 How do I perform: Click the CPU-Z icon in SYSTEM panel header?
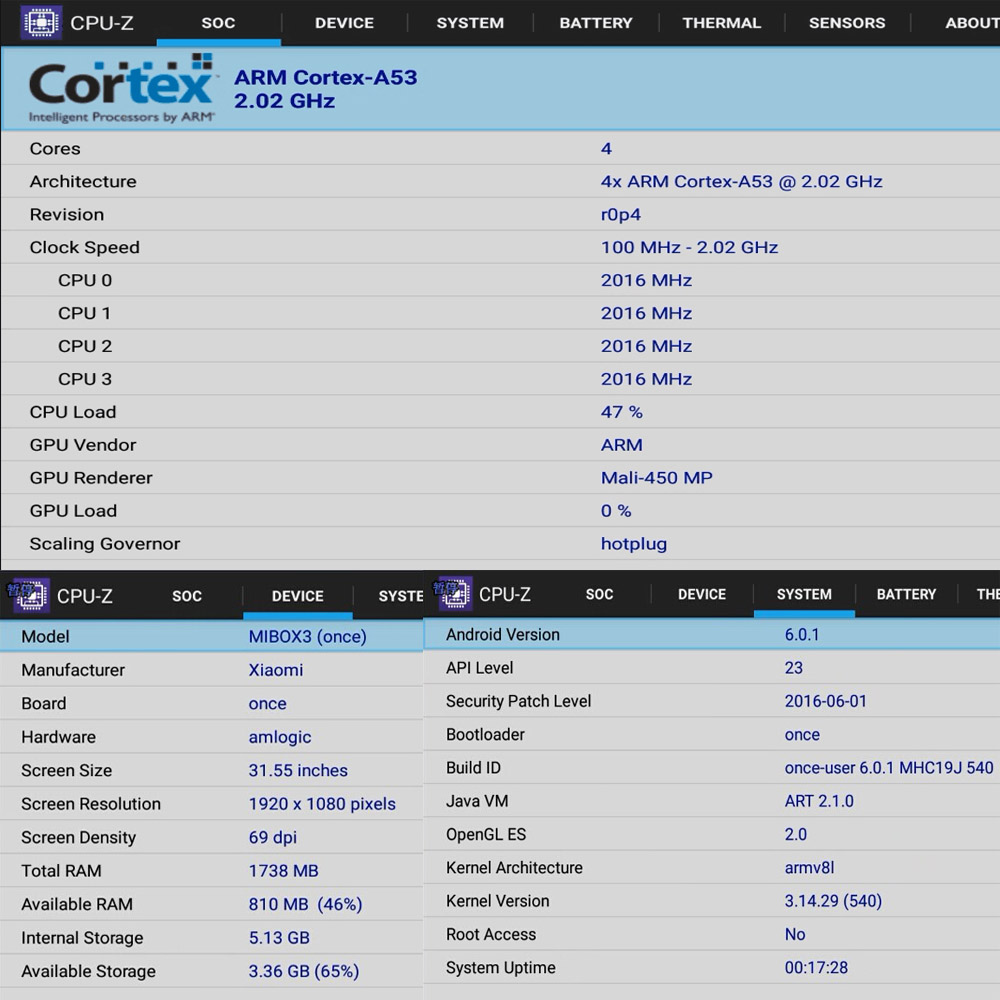point(454,593)
